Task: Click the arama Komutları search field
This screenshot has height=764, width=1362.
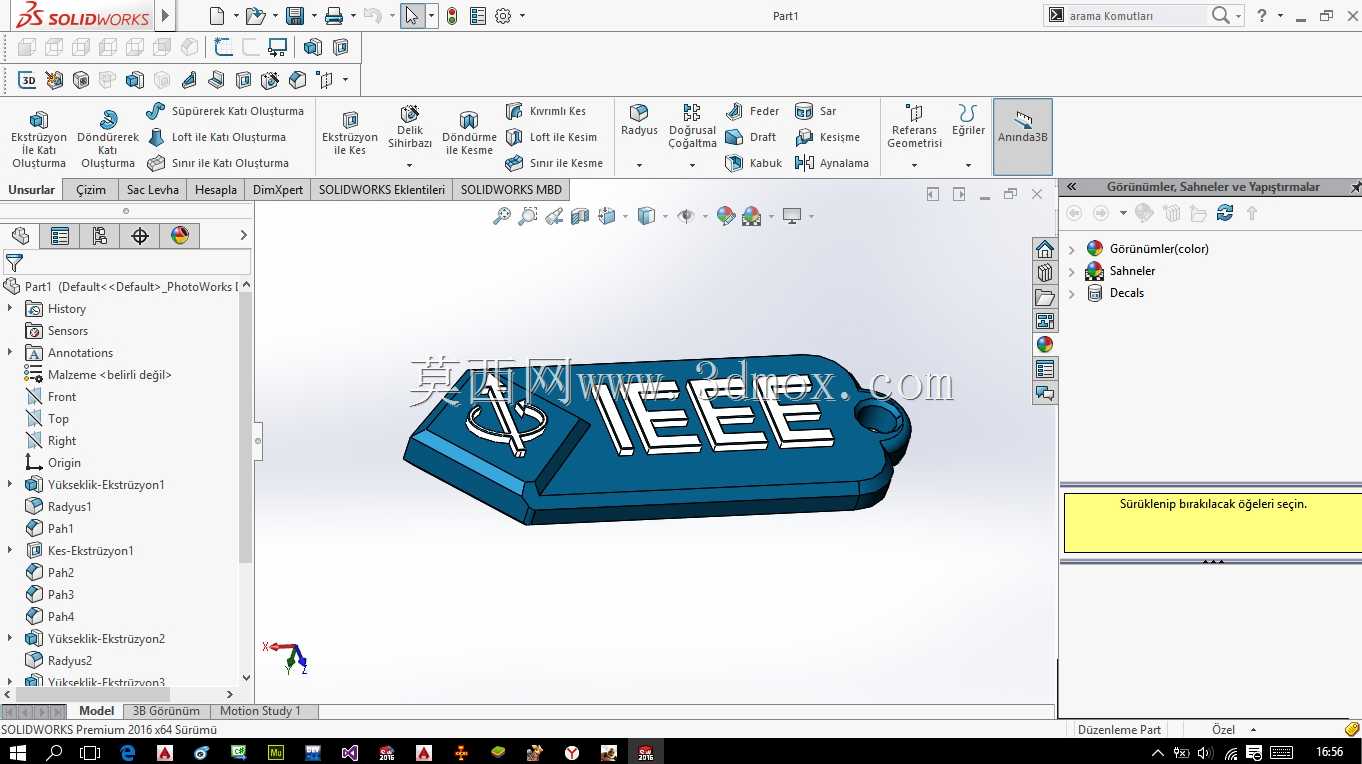Action: click(1137, 16)
